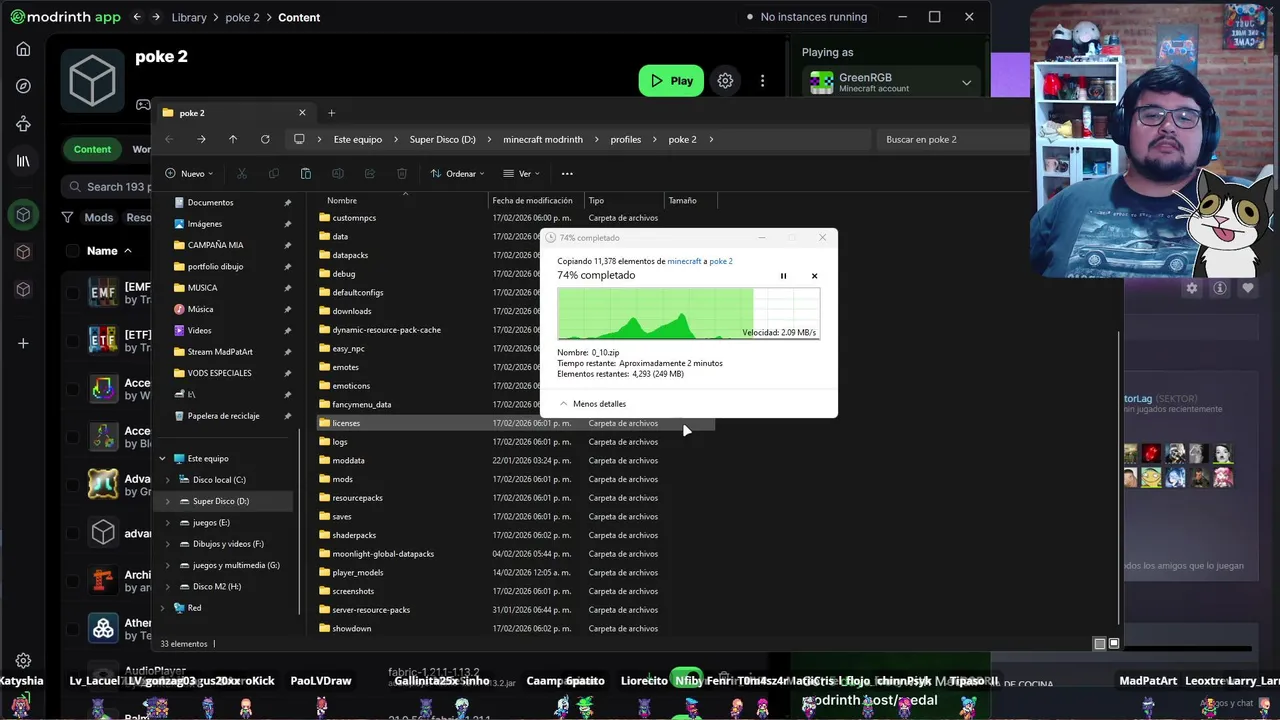The image size is (1280, 720).
Task: Expand juegos (E:) drive arrow
Action: pos(167,523)
